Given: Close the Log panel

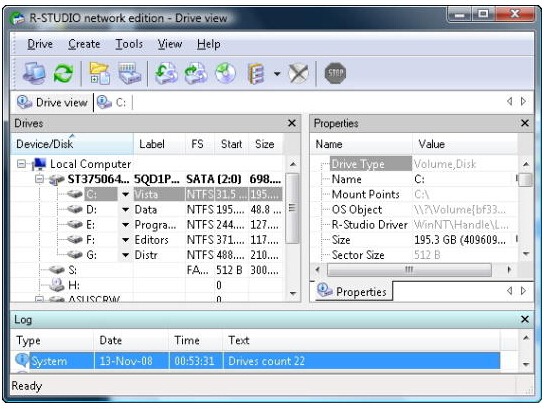Looking at the screenshot, I should [x=525, y=319].
